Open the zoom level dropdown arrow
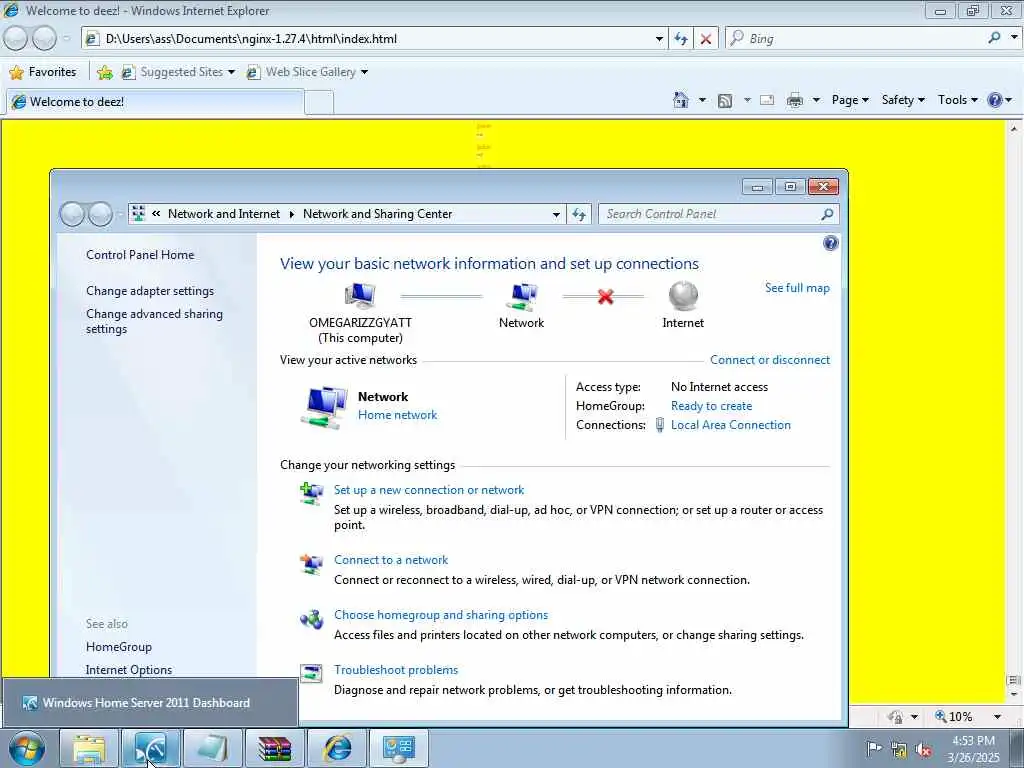 click(x=997, y=716)
